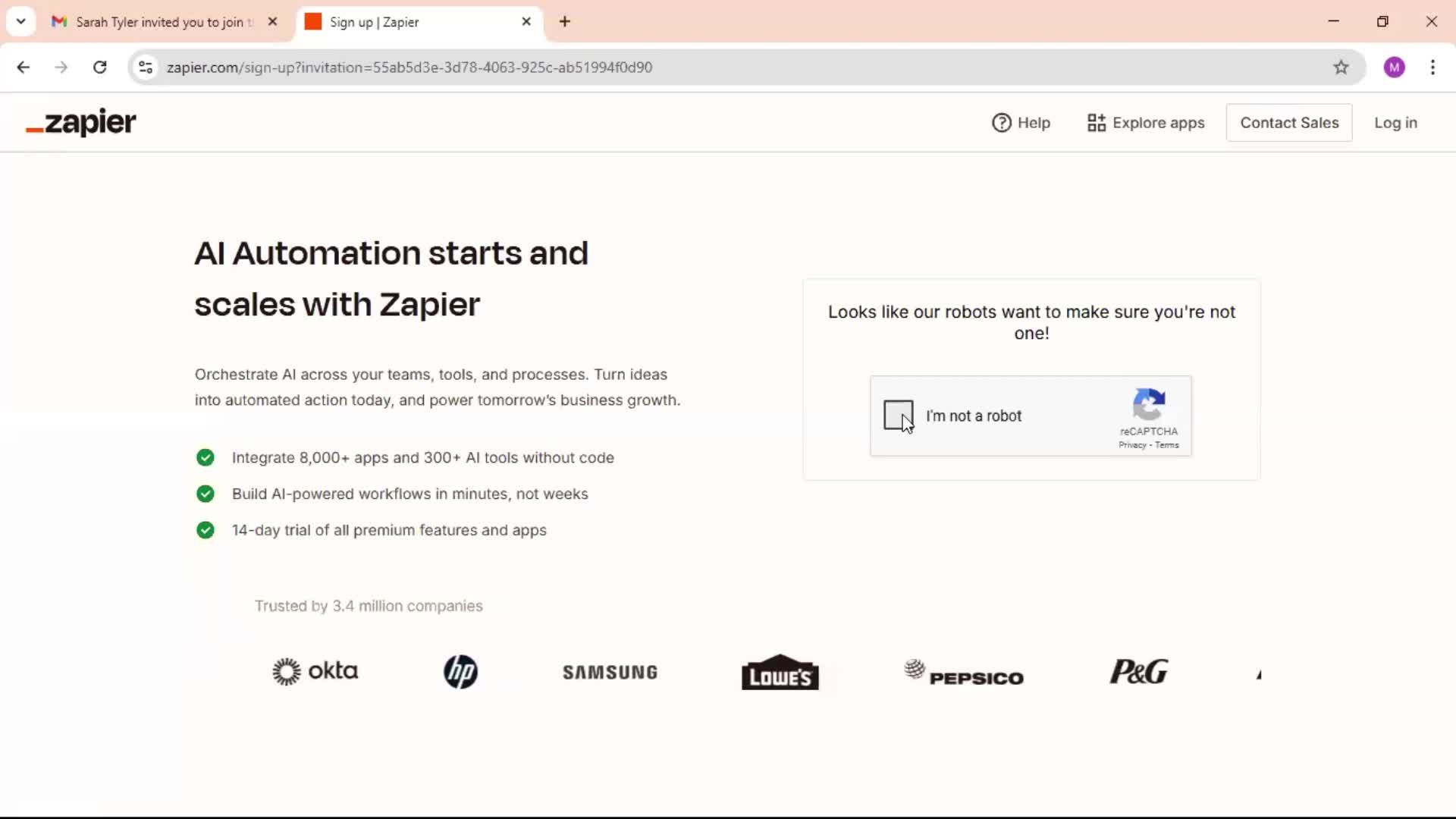
Task: Click the green check beside Integrate 8,000+ apps
Action: [x=206, y=457]
